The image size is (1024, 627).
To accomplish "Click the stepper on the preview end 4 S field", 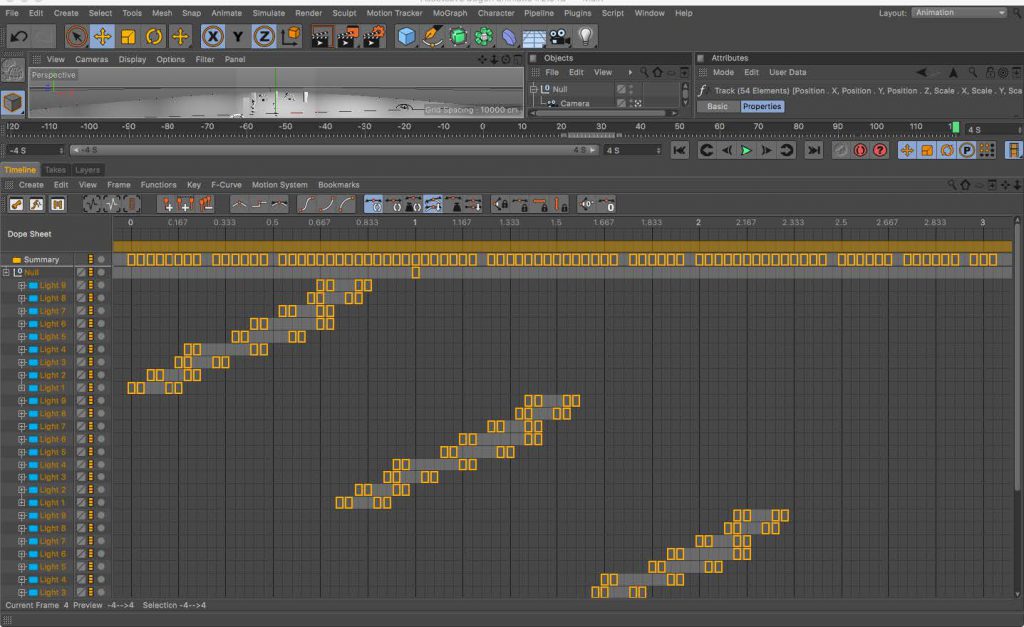I will 658,150.
